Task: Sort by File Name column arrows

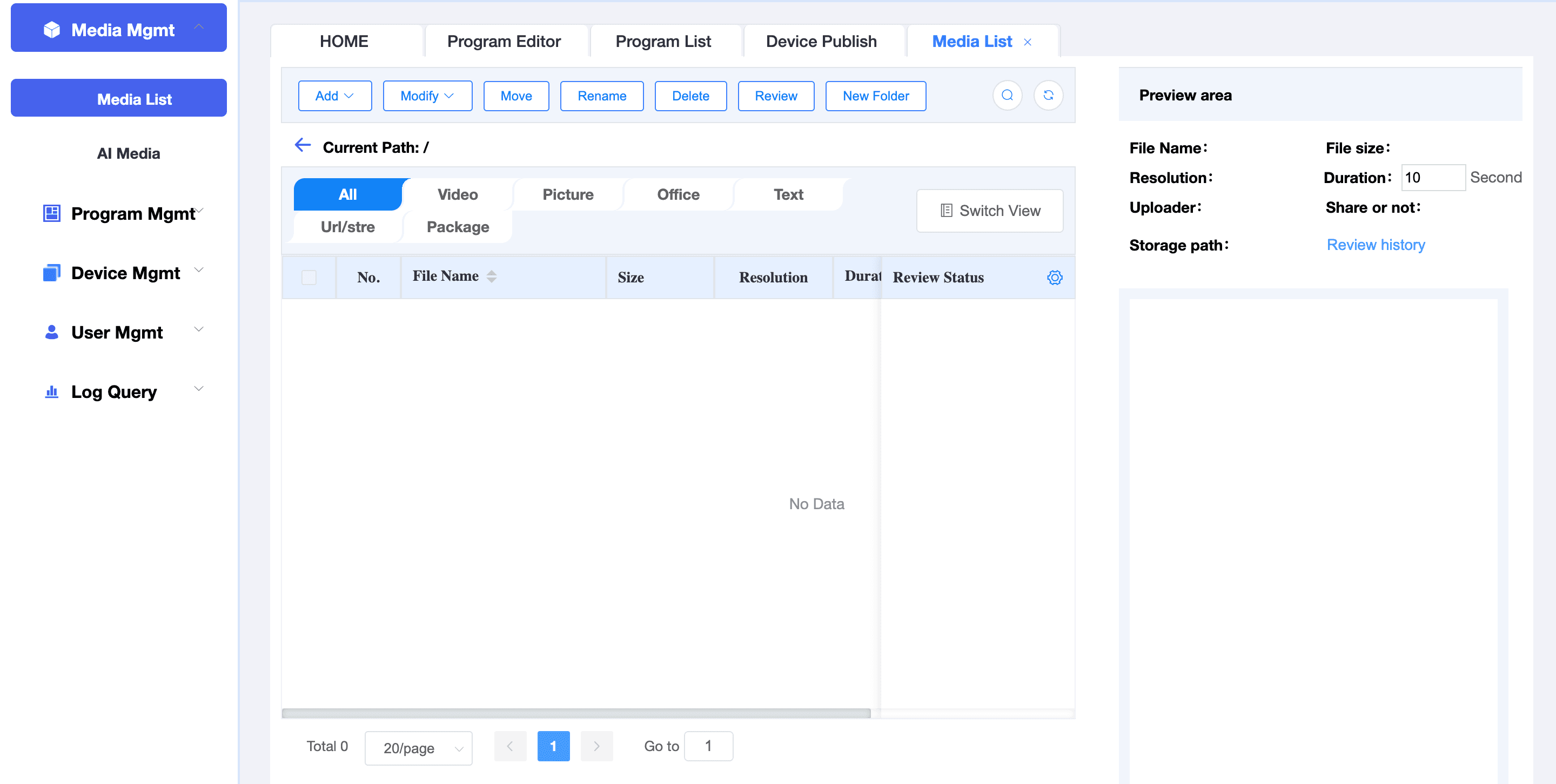Action: 492,276
